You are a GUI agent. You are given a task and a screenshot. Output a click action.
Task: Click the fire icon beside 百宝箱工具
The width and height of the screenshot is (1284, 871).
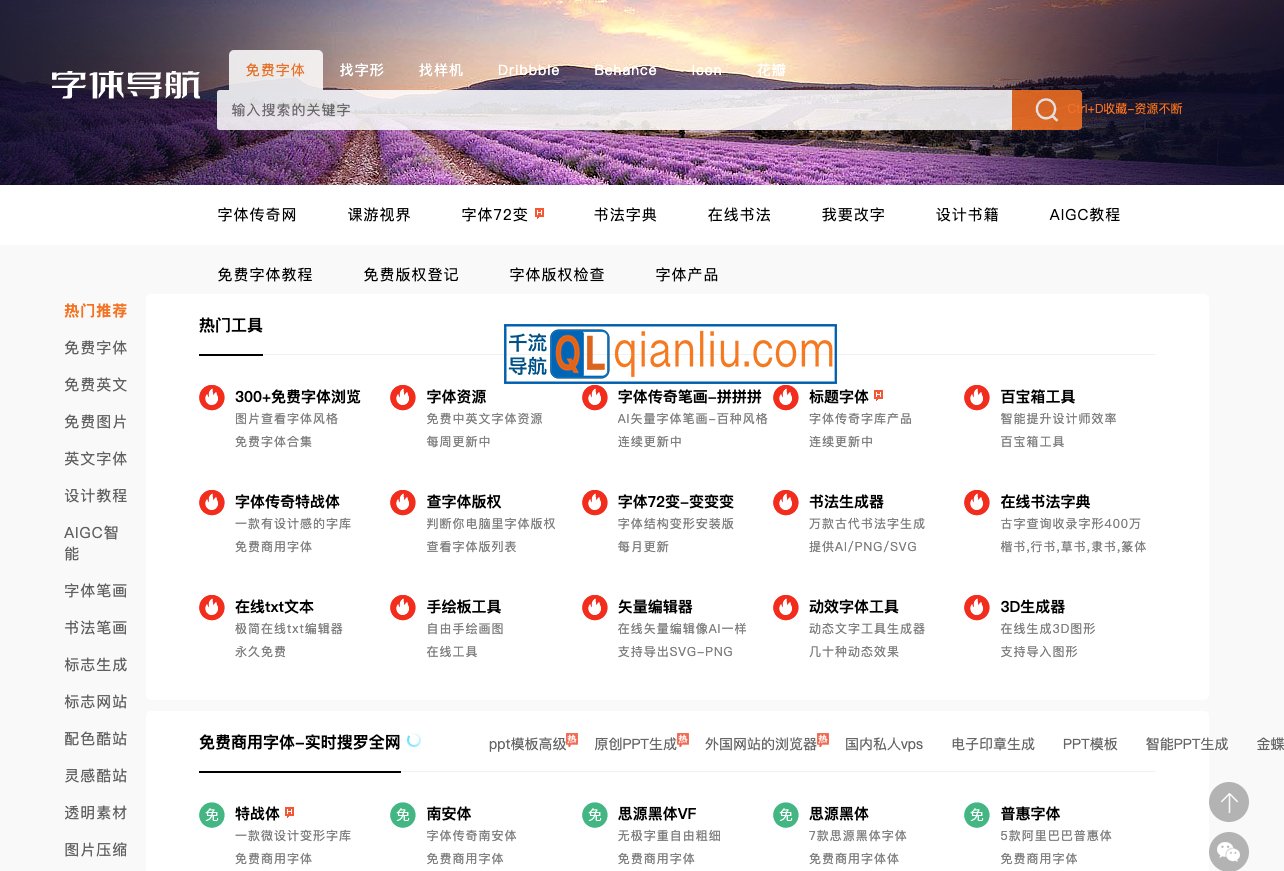coord(977,397)
